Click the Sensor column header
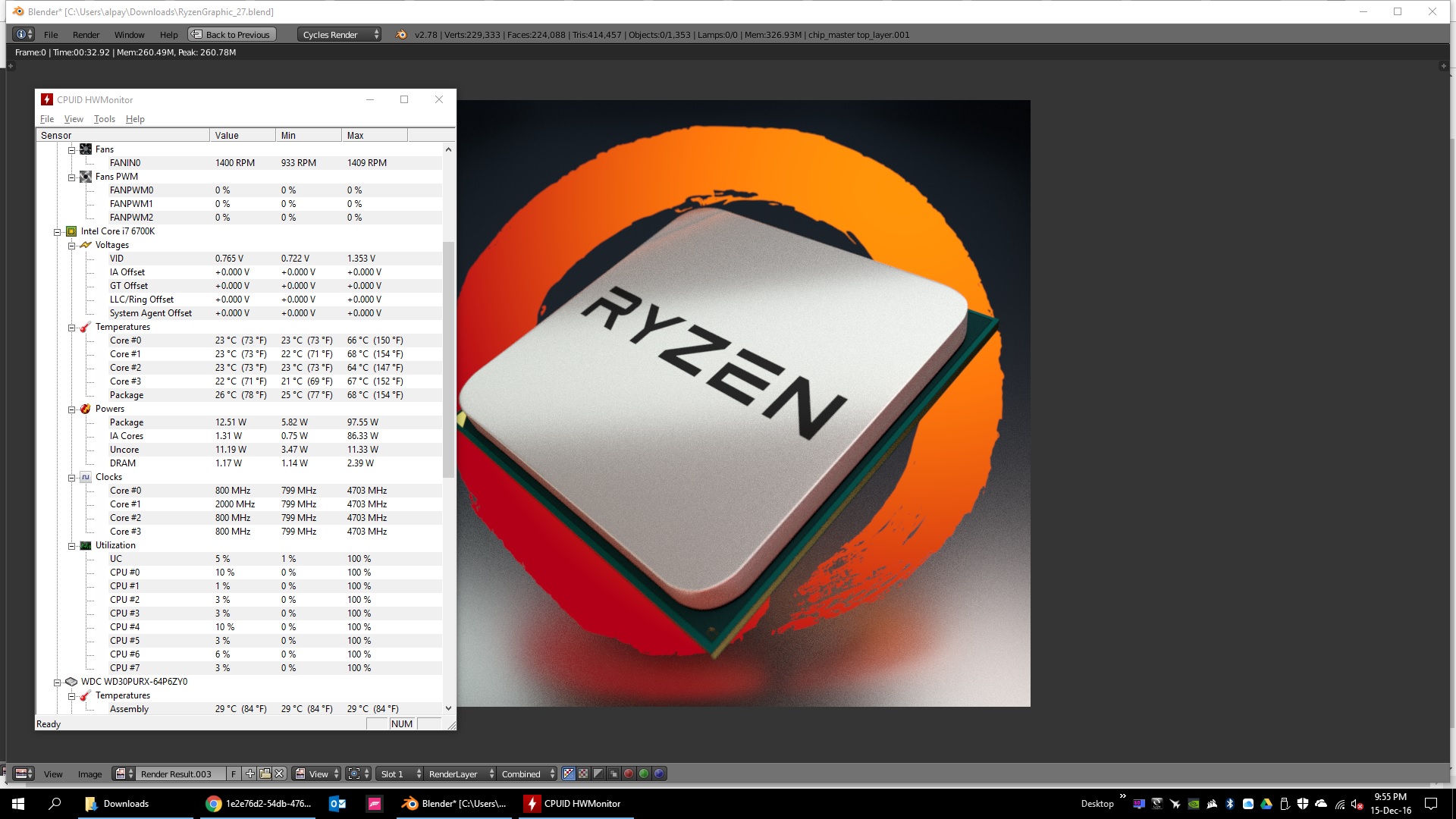This screenshot has height=819, width=1456. (x=123, y=136)
